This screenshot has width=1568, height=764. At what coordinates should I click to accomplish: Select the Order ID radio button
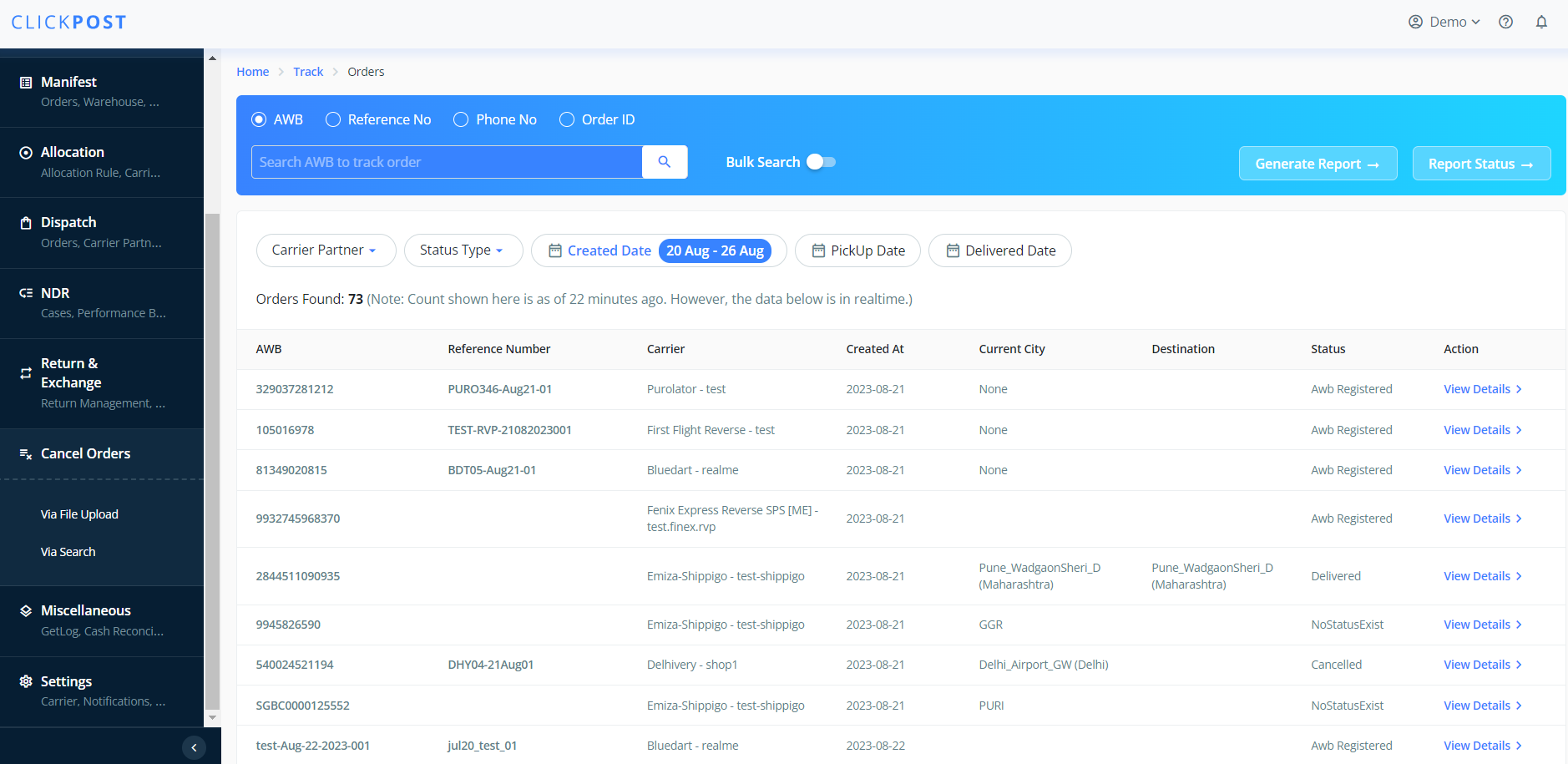click(x=567, y=119)
